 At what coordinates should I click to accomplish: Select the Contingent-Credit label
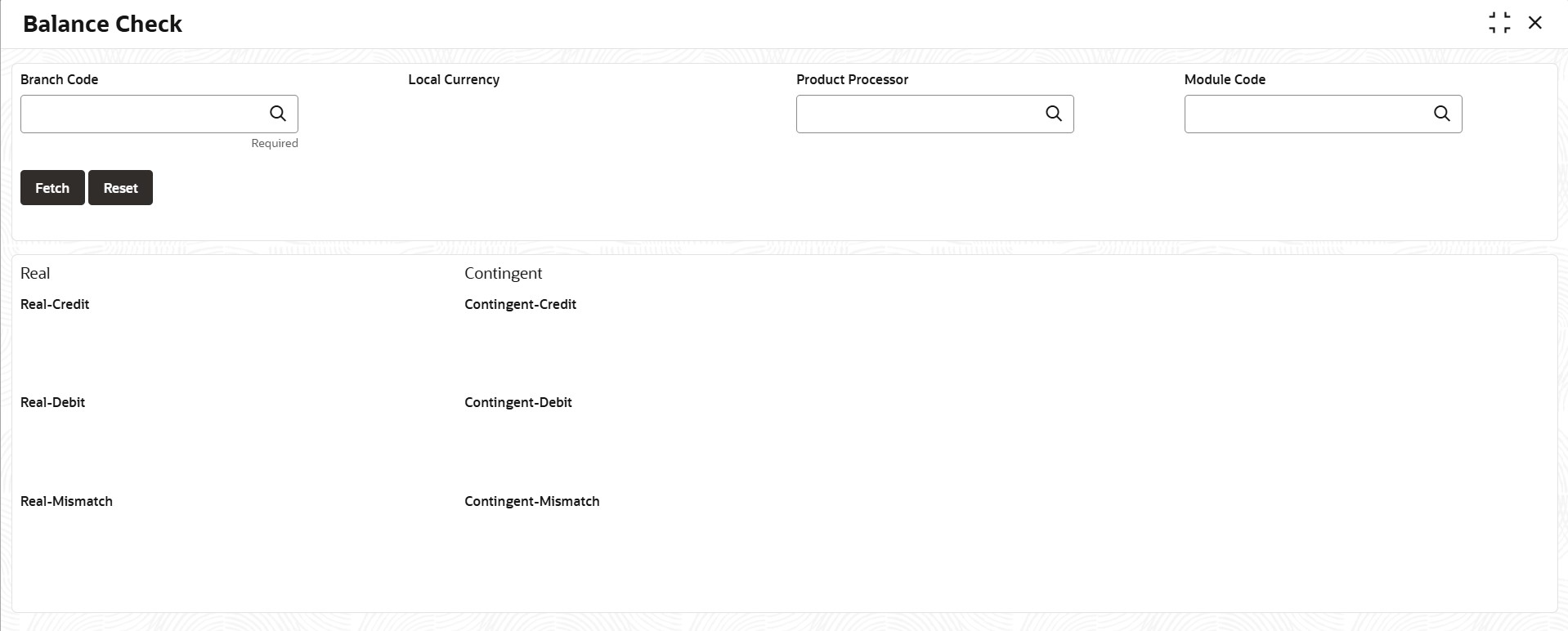(x=520, y=304)
